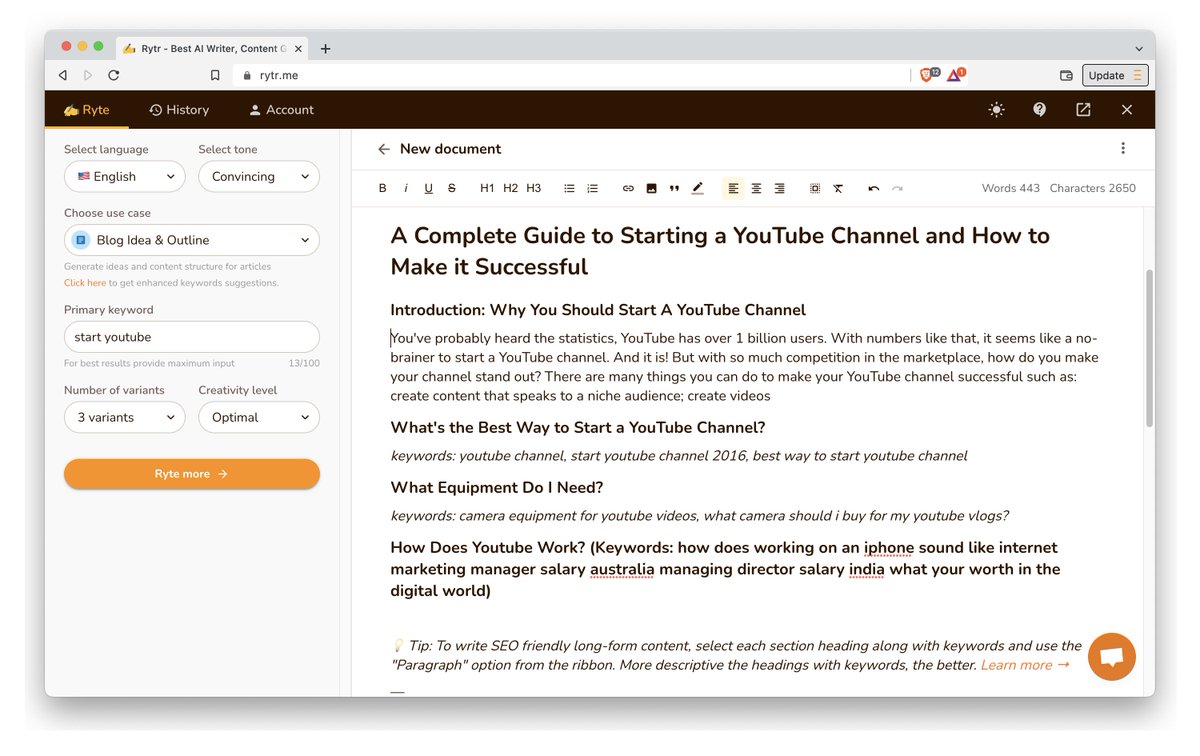Align text to the left
Screen dimensions: 1200x756
click(733, 188)
